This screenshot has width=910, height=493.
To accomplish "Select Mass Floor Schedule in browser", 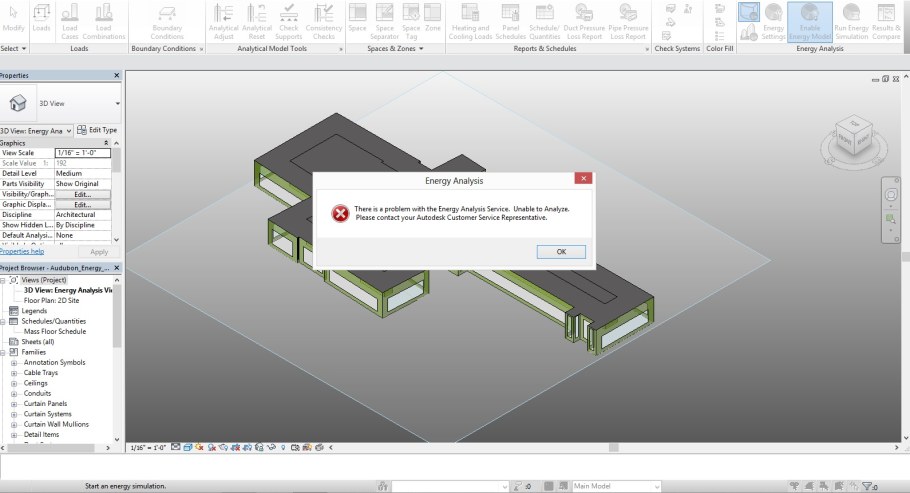I will pyautogui.click(x=55, y=332).
